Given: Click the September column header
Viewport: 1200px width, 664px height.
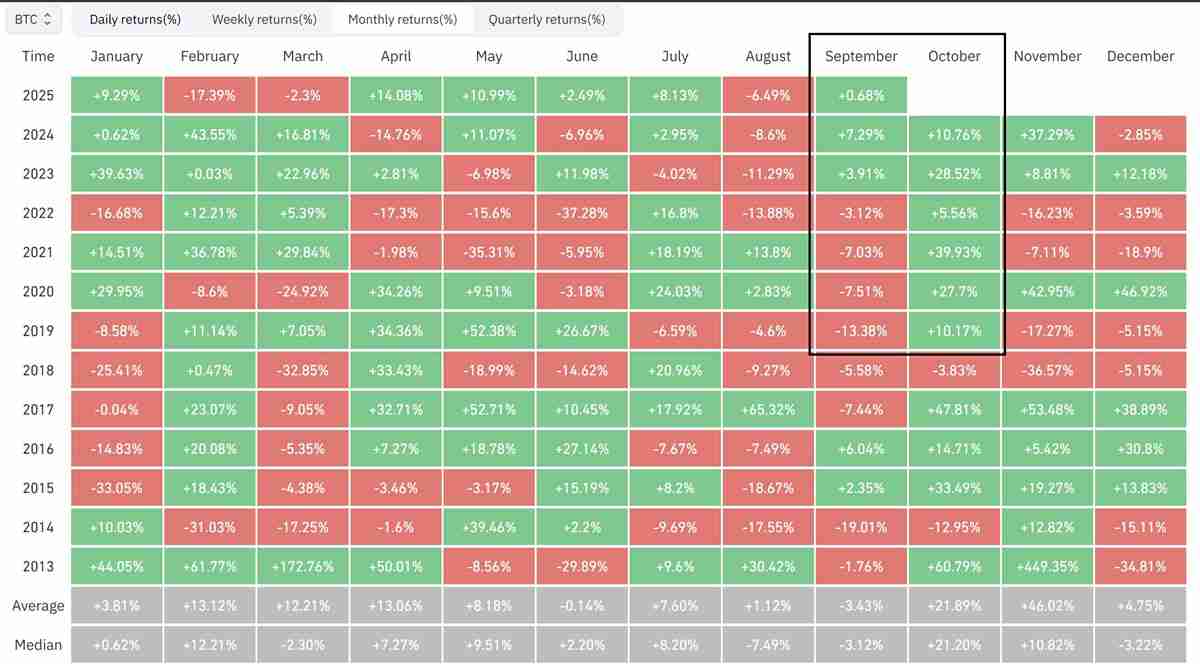Looking at the screenshot, I should pyautogui.click(x=861, y=56).
